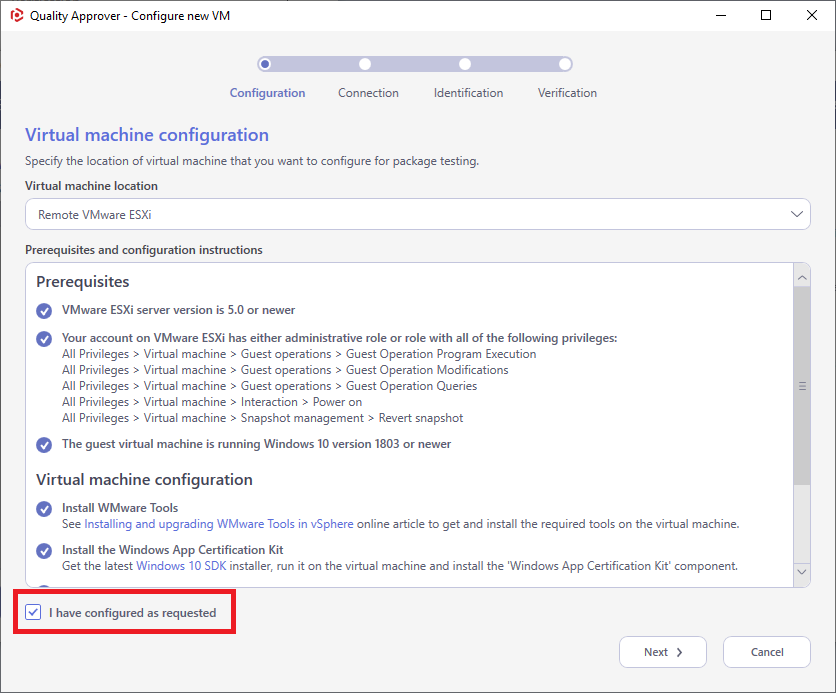This screenshot has height=693, width=836.
Task: Click the Configuration step dot in progress bar
Action: [264, 64]
